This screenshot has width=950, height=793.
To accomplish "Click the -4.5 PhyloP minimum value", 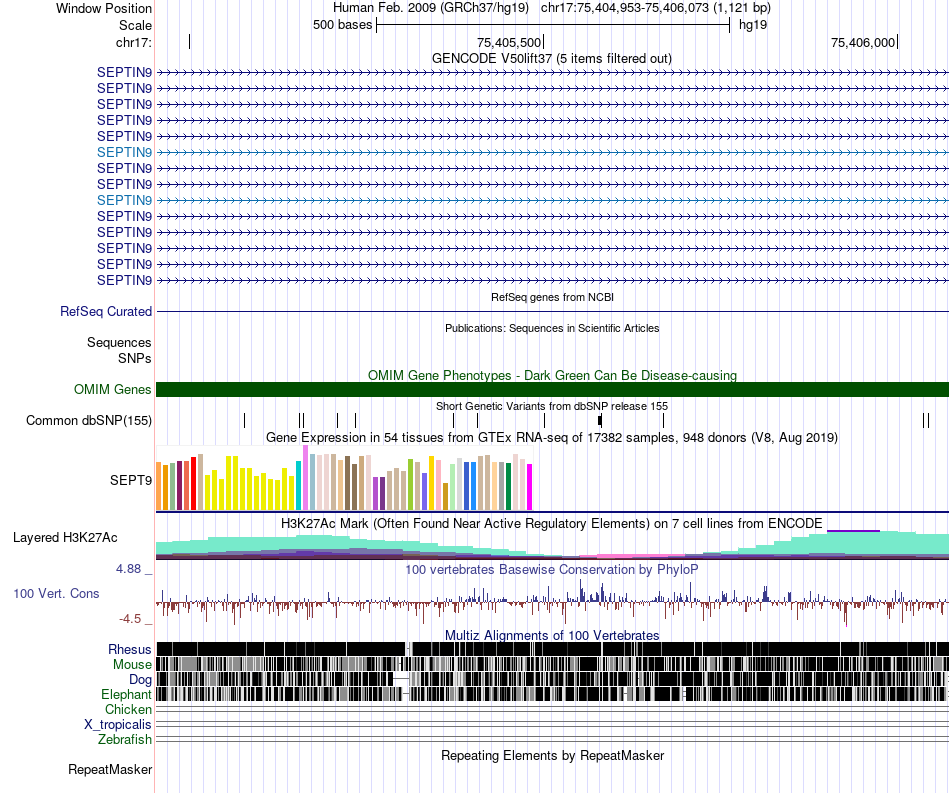I will (130, 619).
